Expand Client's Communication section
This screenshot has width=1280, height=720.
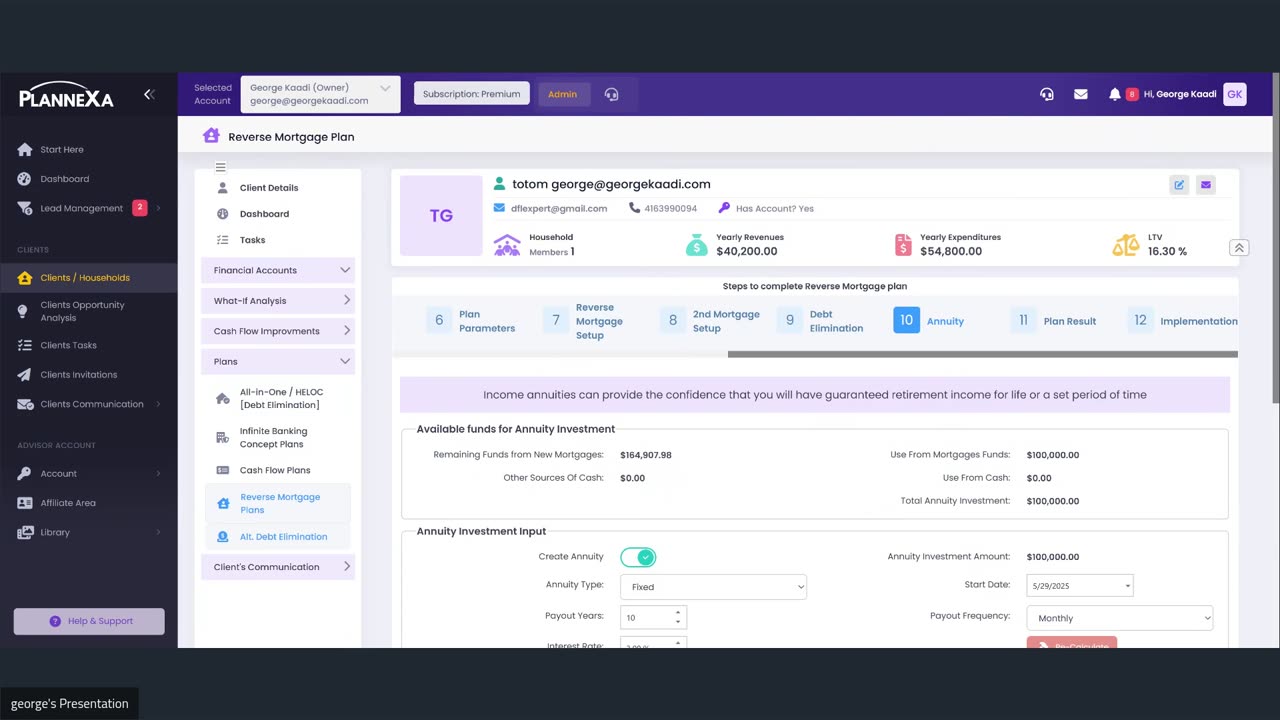pyautogui.click(x=278, y=567)
